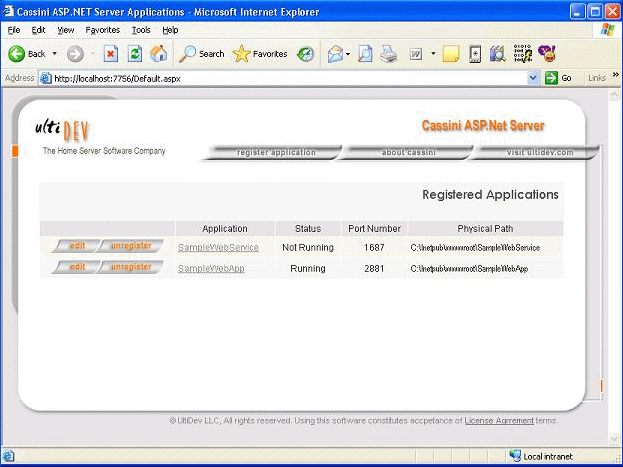Click the Windows flag logo icon

(x=608, y=30)
